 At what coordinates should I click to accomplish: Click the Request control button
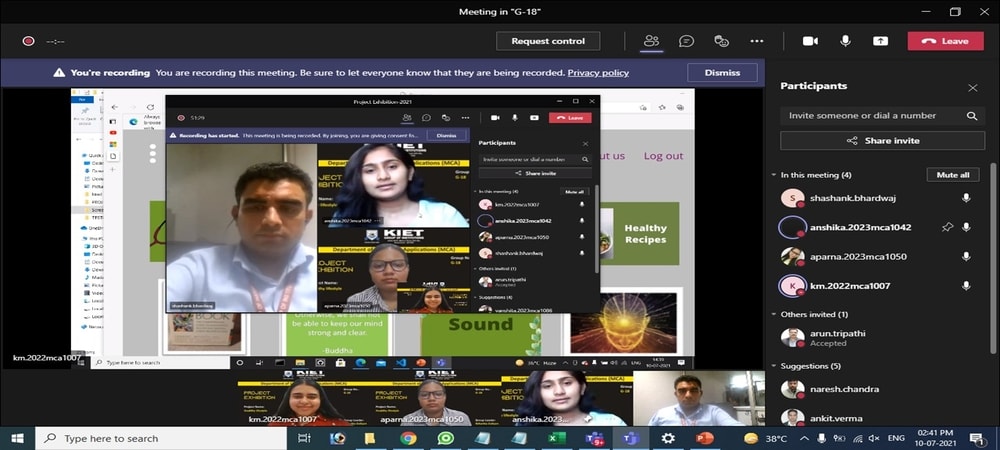[x=548, y=41]
